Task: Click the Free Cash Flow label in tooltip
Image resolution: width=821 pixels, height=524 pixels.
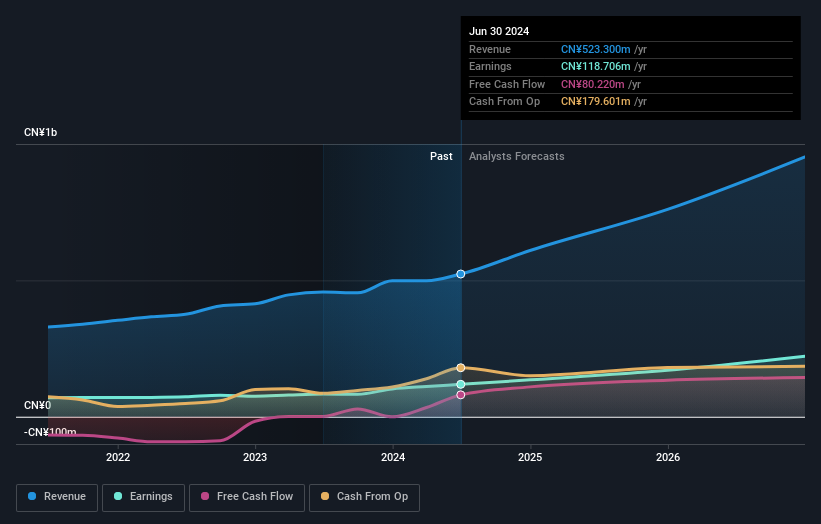Action: pos(507,84)
